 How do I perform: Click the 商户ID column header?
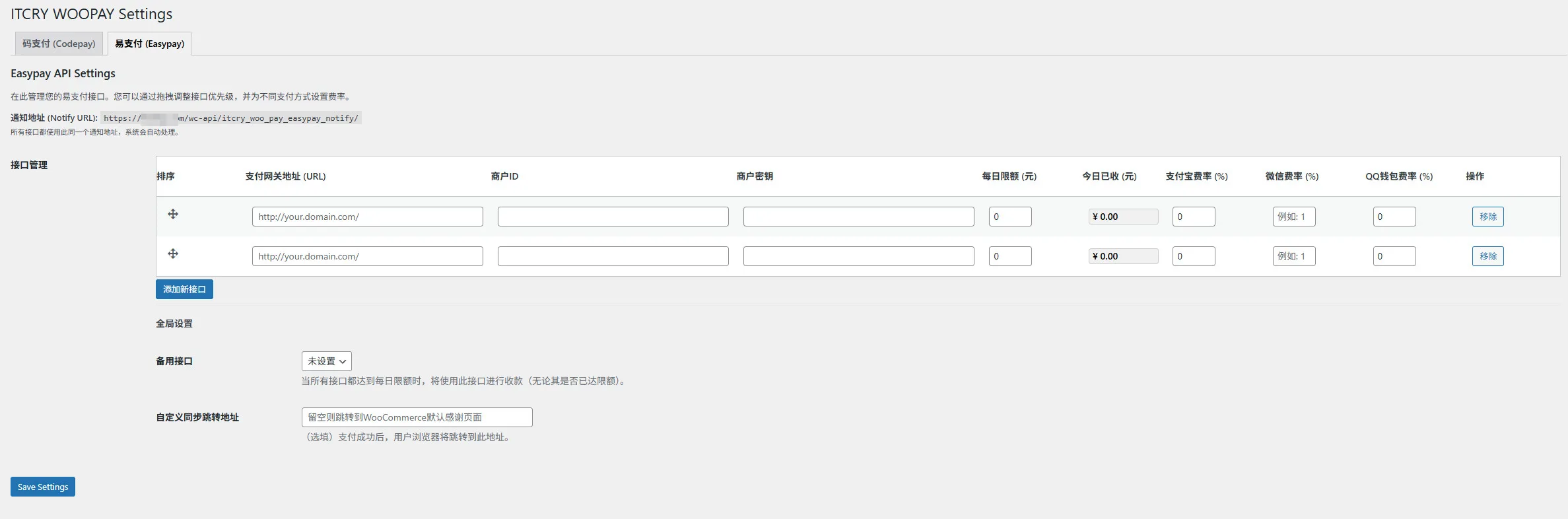(504, 176)
